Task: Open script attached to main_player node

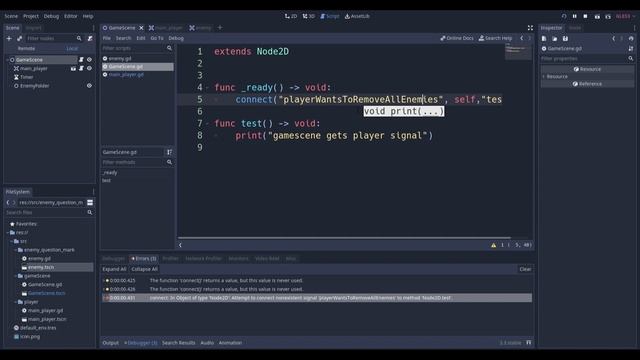Action: pos(81,69)
